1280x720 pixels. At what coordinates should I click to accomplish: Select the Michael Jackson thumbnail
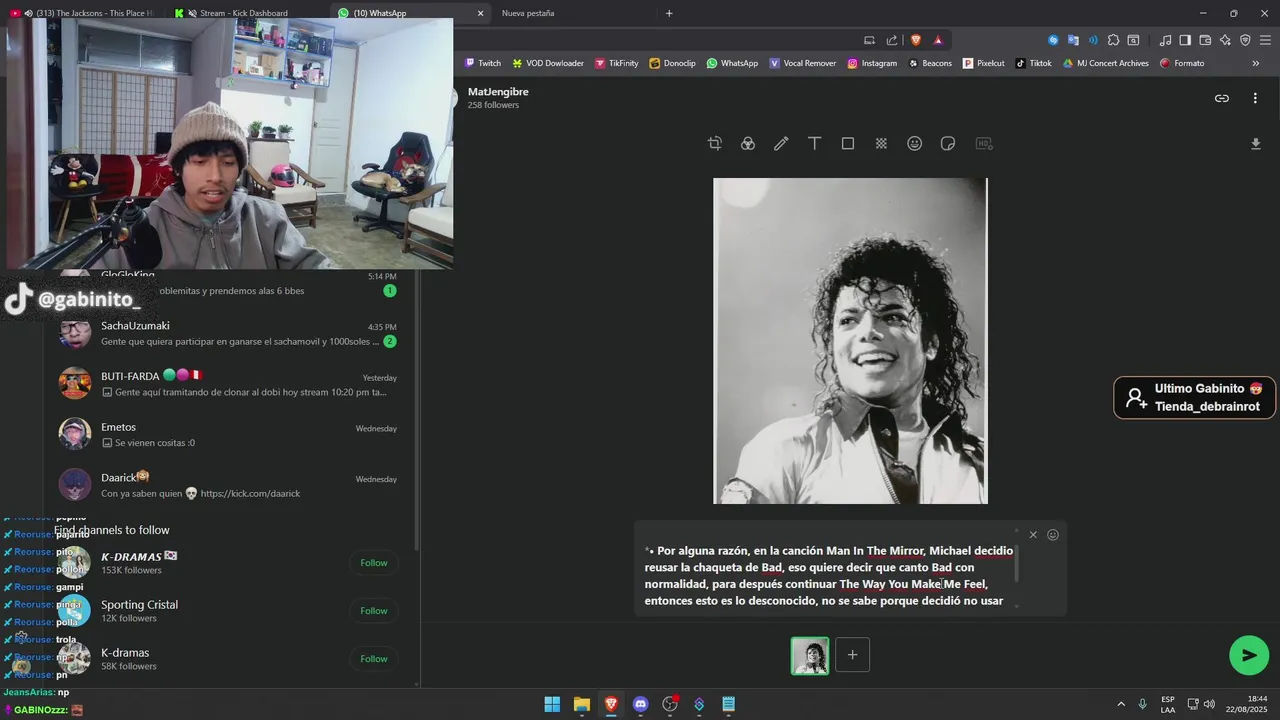[x=810, y=656]
